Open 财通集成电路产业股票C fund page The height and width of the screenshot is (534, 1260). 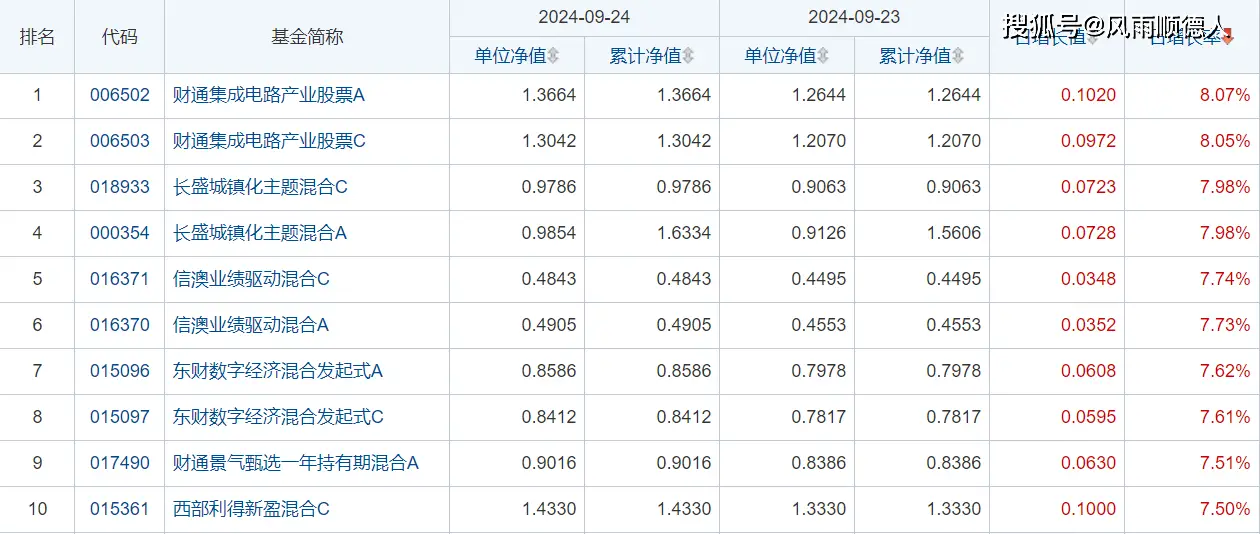pyautogui.click(x=270, y=141)
